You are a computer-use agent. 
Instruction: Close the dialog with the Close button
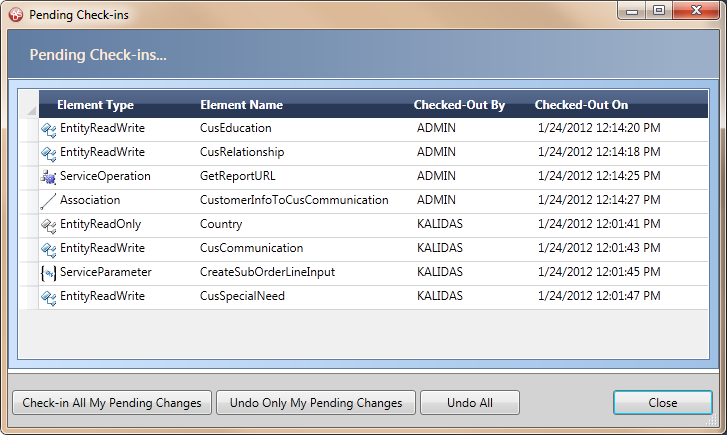click(x=663, y=403)
